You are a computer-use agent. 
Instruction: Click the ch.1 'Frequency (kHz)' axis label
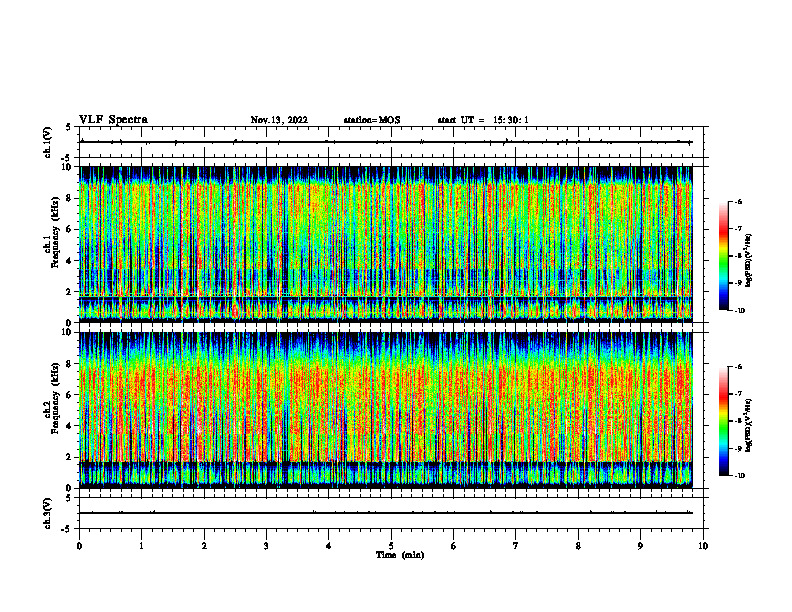(x=55, y=232)
